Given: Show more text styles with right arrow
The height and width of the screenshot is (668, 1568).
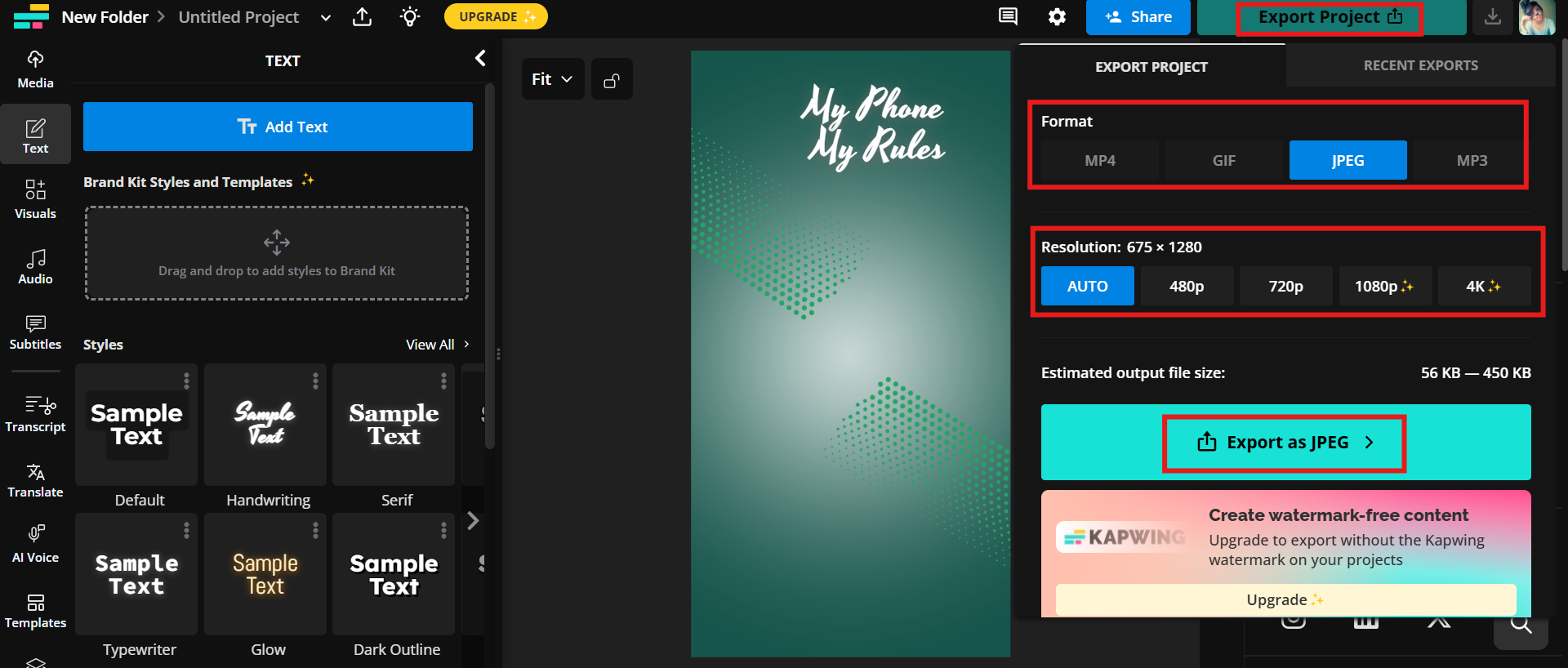Looking at the screenshot, I should (x=473, y=521).
